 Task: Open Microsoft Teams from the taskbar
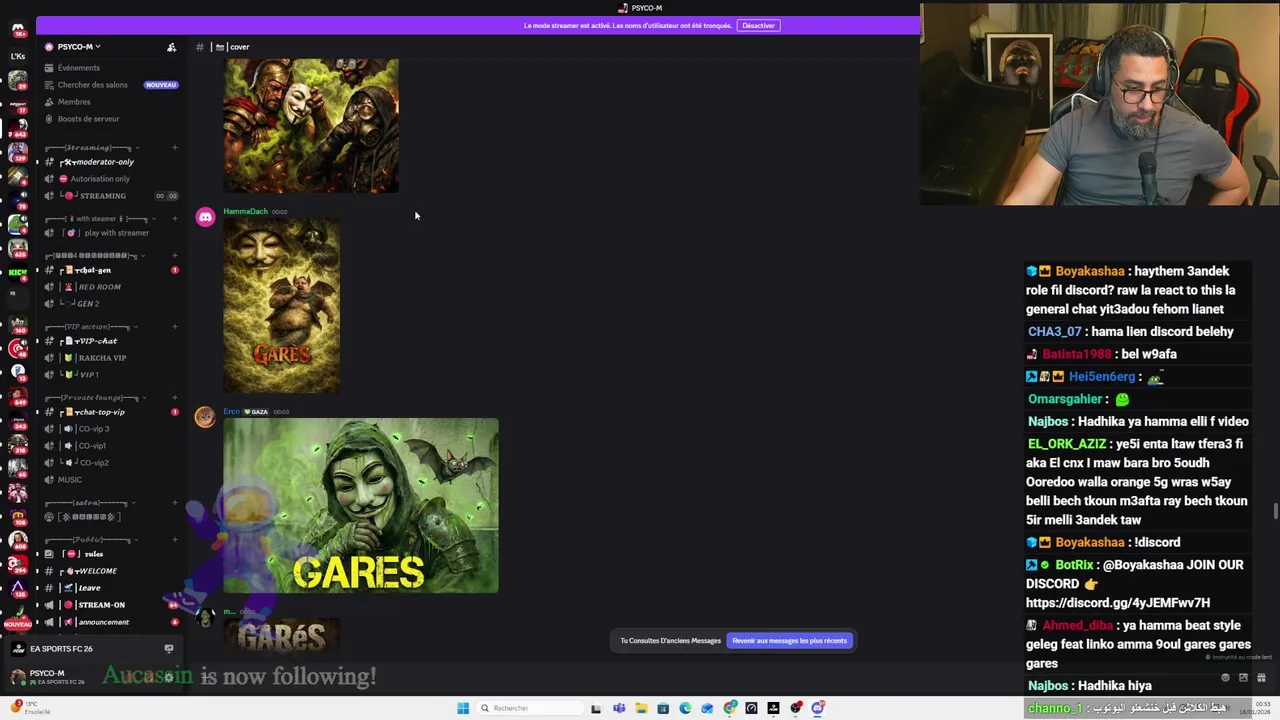pyautogui.click(x=619, y=708)
